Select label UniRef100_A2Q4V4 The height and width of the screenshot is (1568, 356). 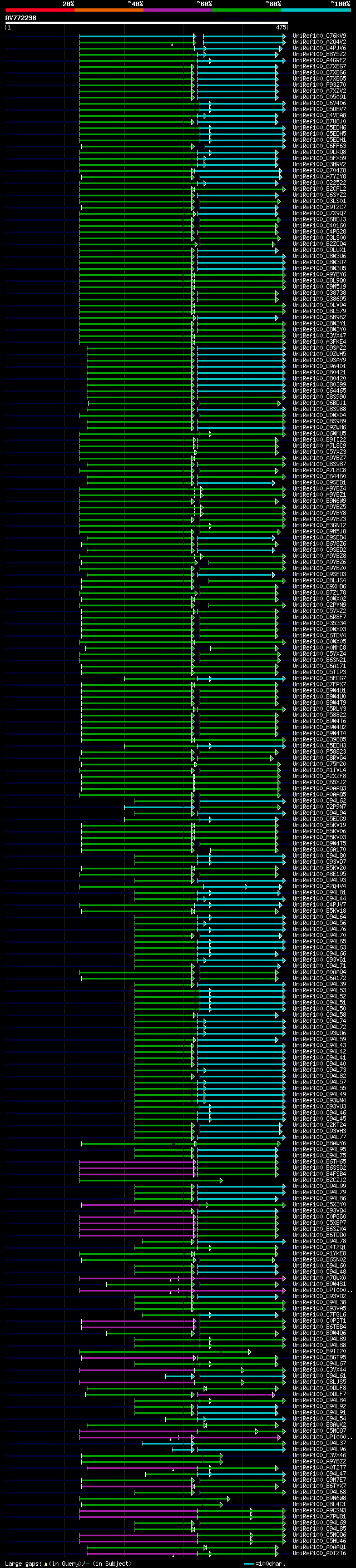(319, 886)
